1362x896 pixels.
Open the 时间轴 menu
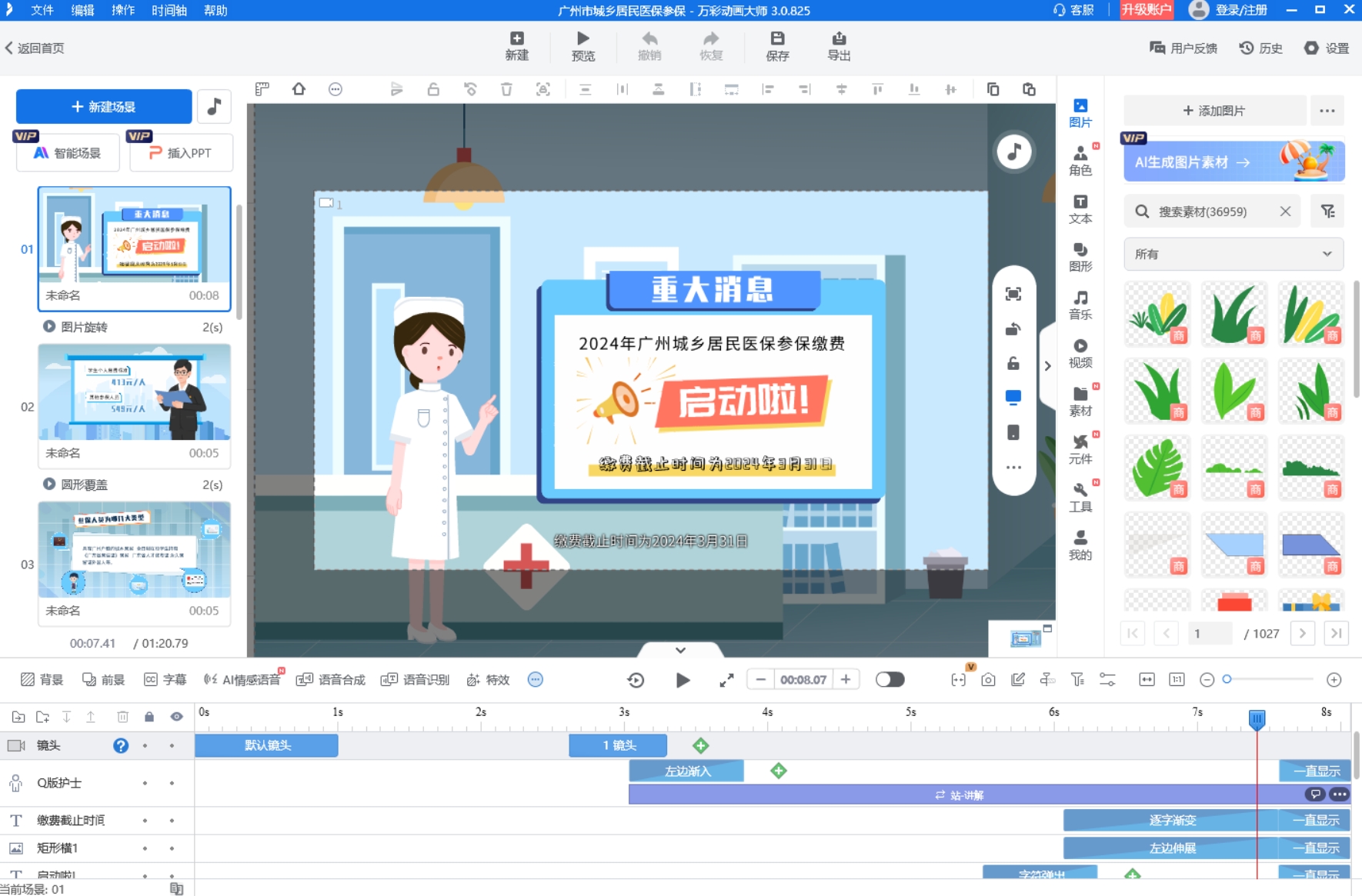[169, 10]
